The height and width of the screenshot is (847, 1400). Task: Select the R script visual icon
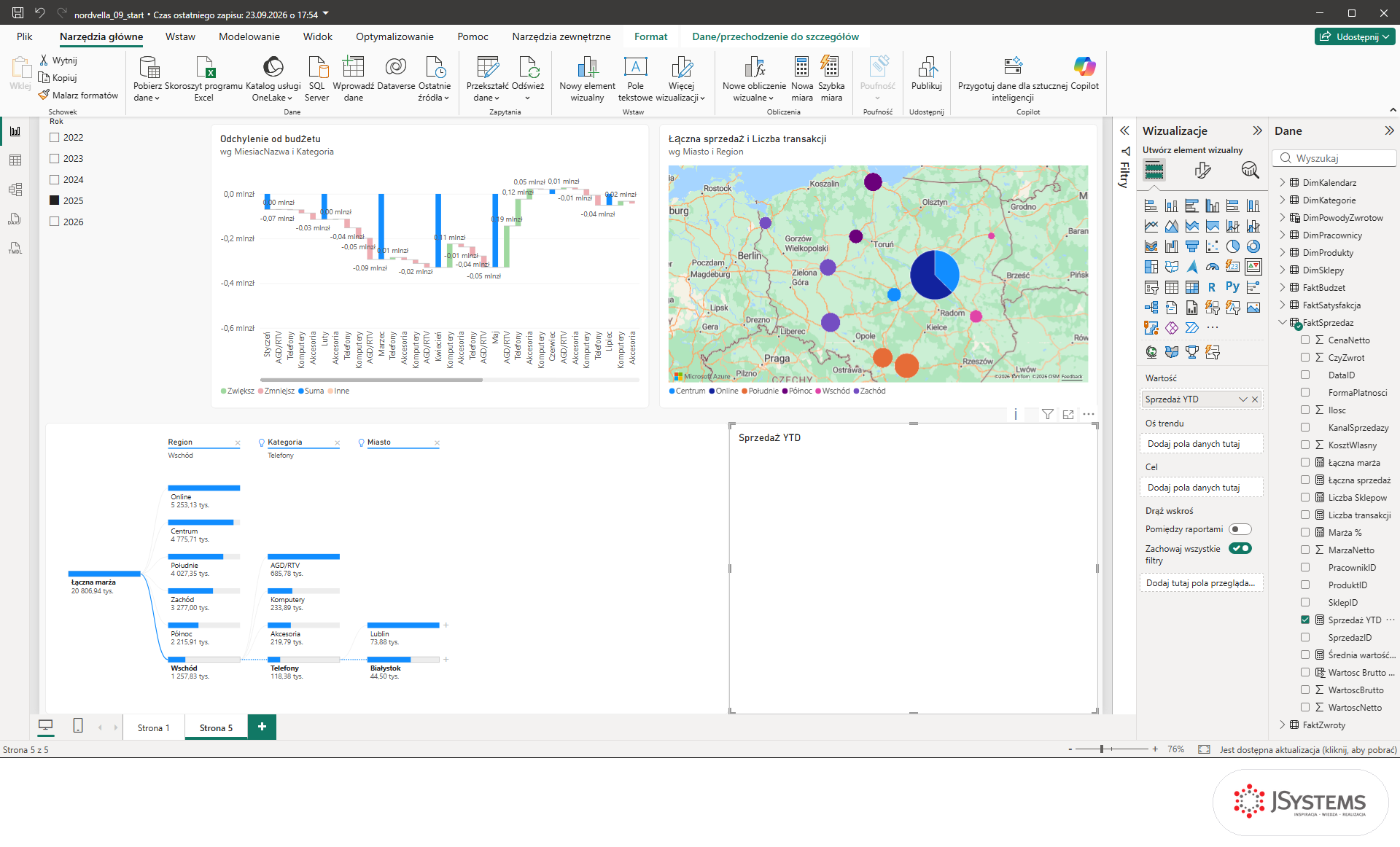click(1212, 287)
